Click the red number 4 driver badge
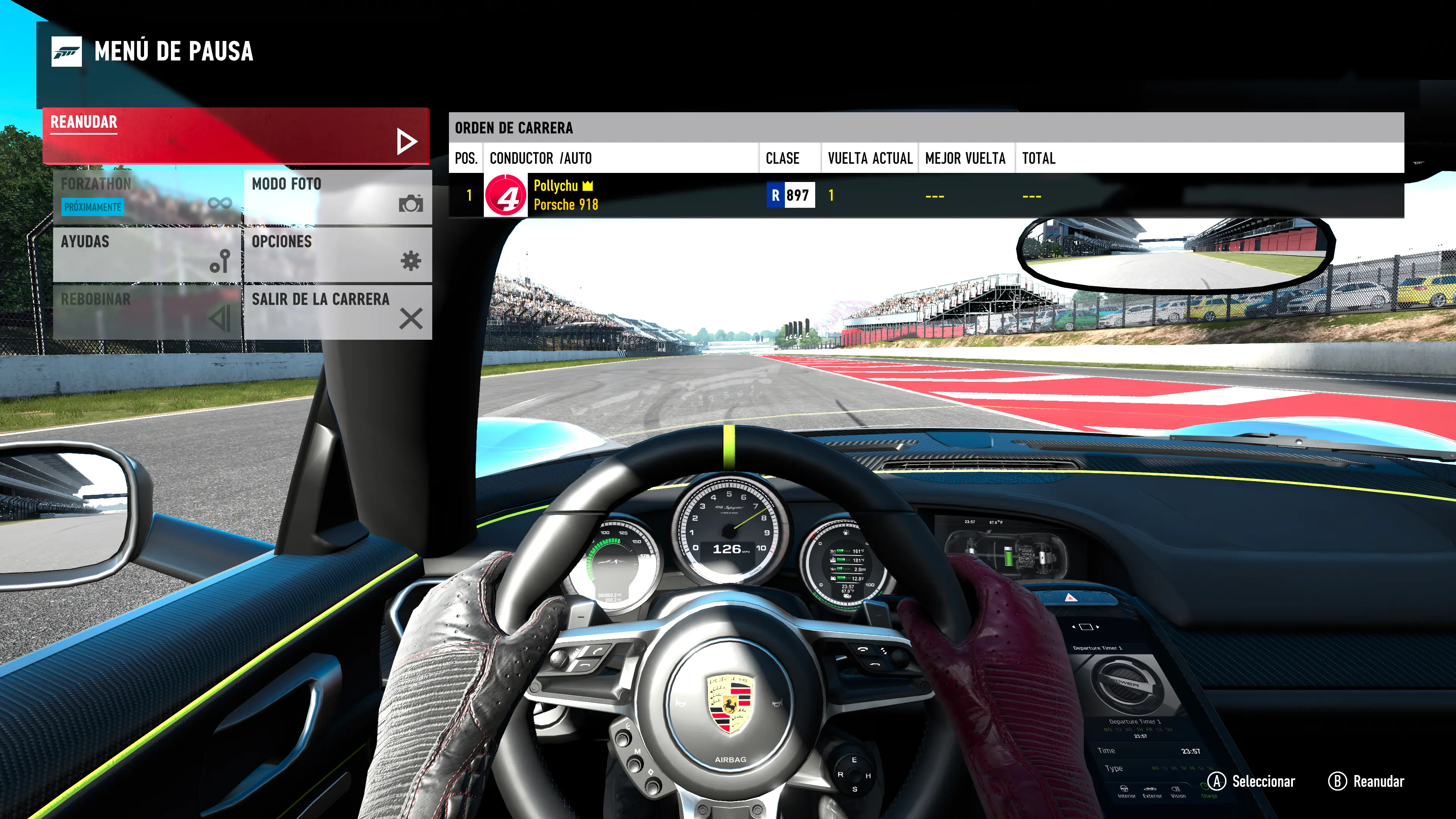Screen dimensions: 1456x819 click(x=506, y=195)
